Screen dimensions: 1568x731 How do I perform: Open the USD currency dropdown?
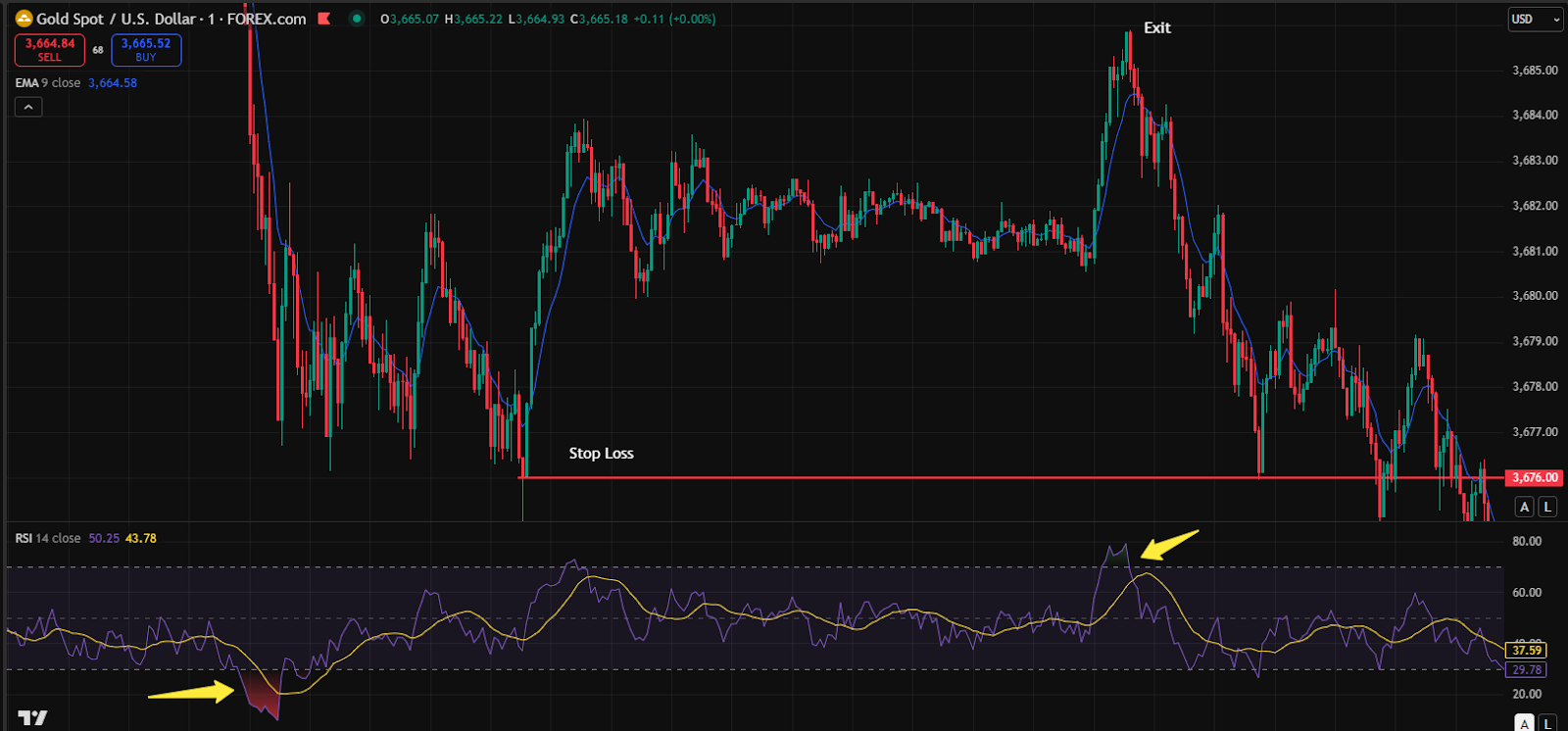1534,20
